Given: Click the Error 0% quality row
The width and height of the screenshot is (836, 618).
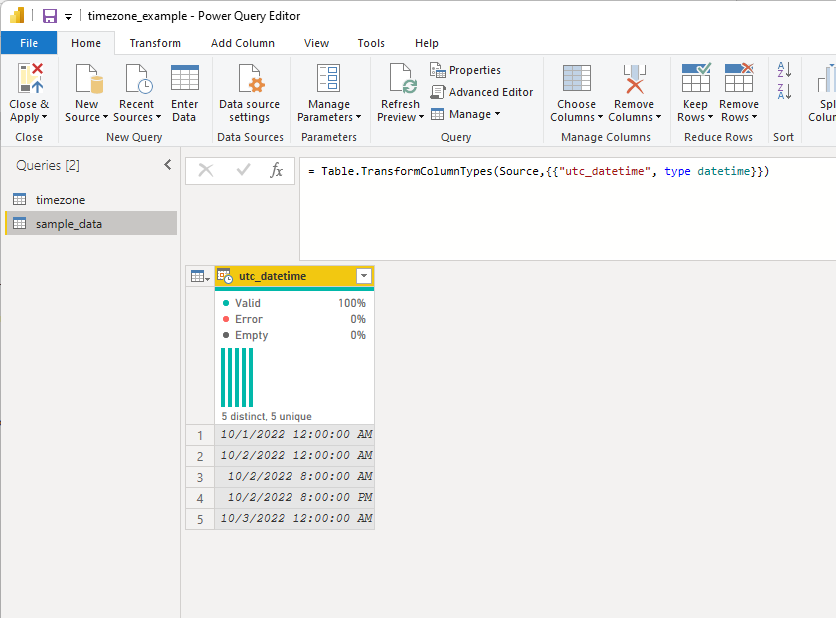Looking at the screenshot, I should 294,319.
